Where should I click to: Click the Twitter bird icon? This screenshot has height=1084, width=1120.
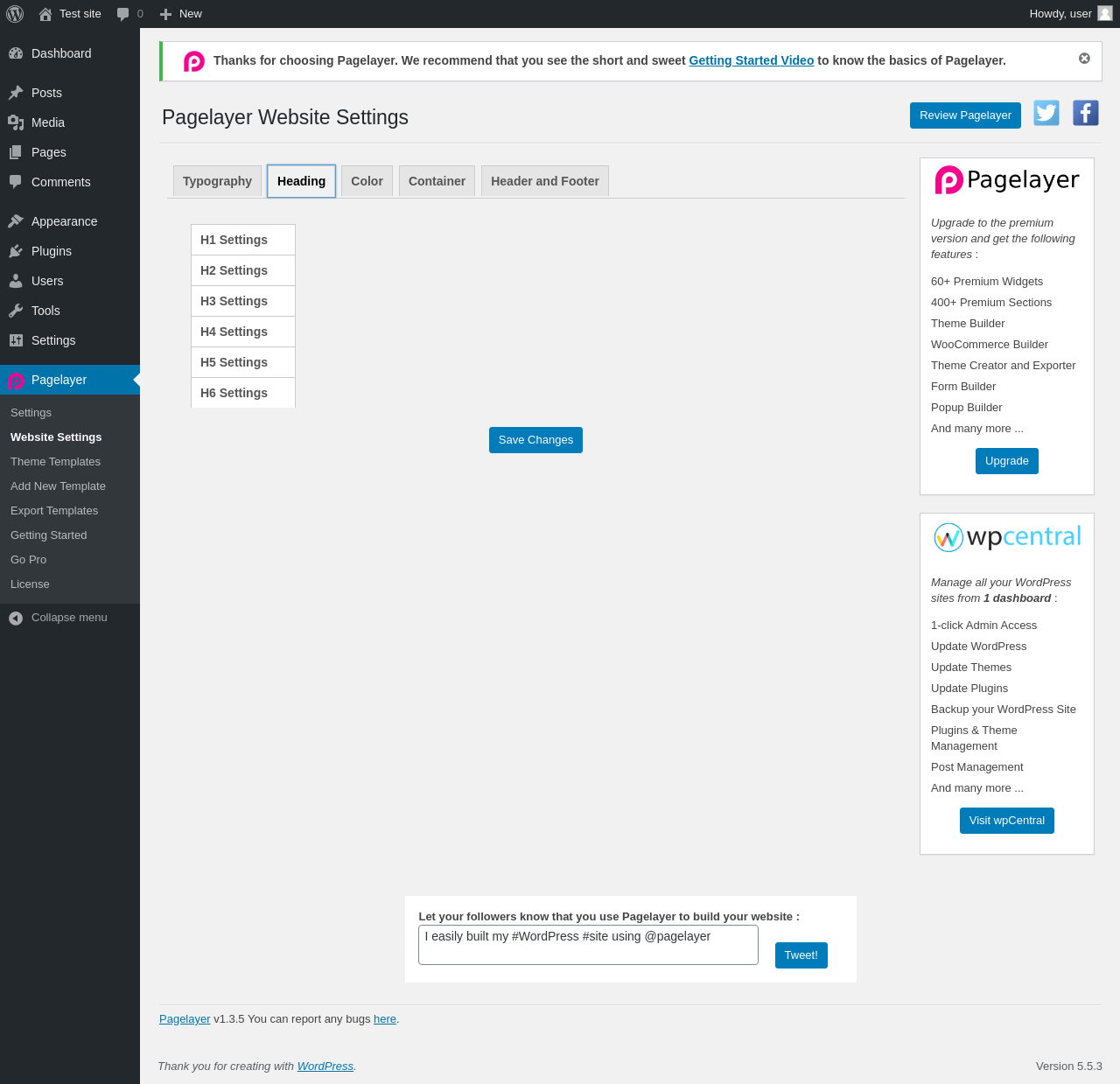(1046, 113)
